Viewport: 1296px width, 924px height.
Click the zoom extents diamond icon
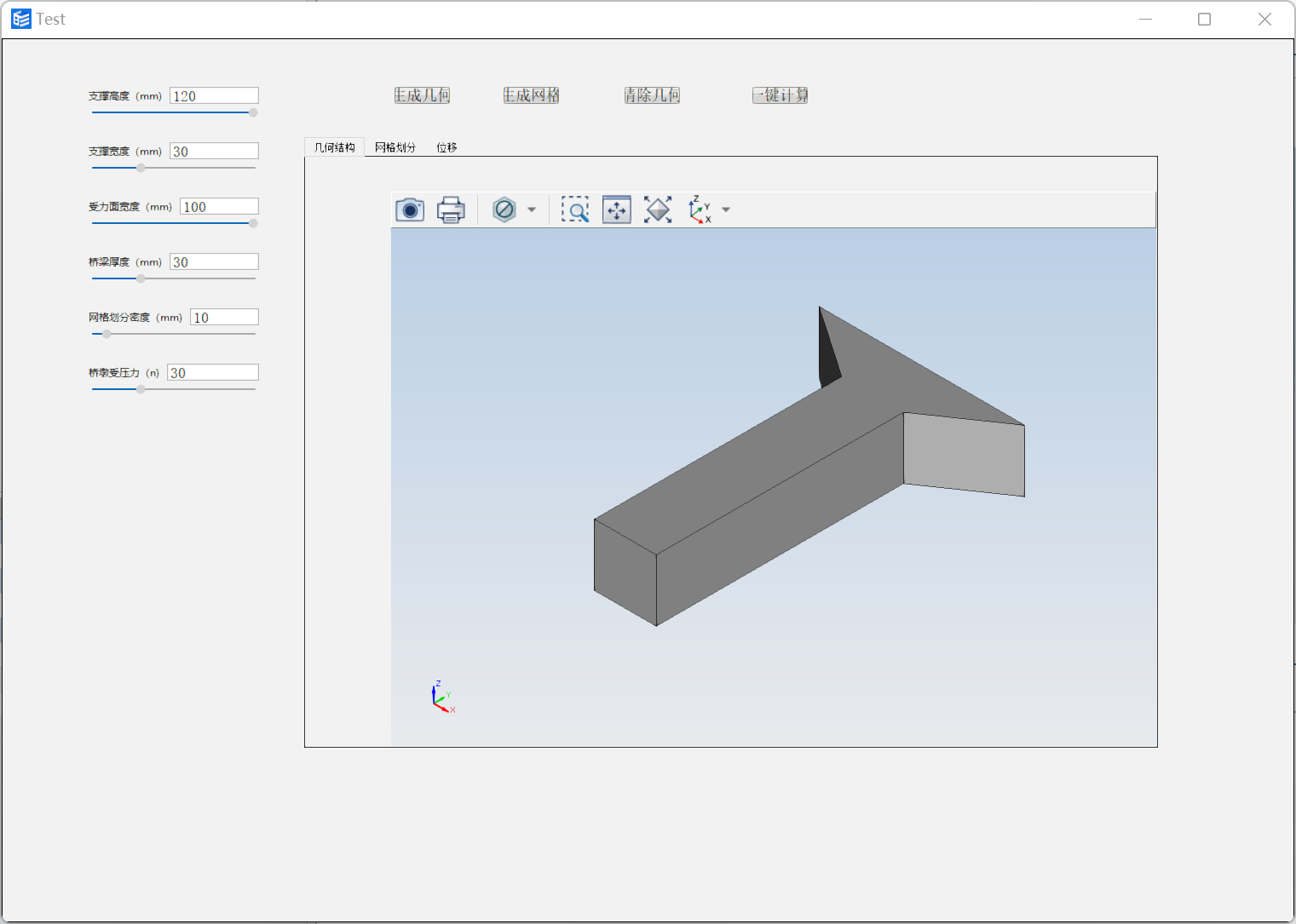(x=658, y=209)
